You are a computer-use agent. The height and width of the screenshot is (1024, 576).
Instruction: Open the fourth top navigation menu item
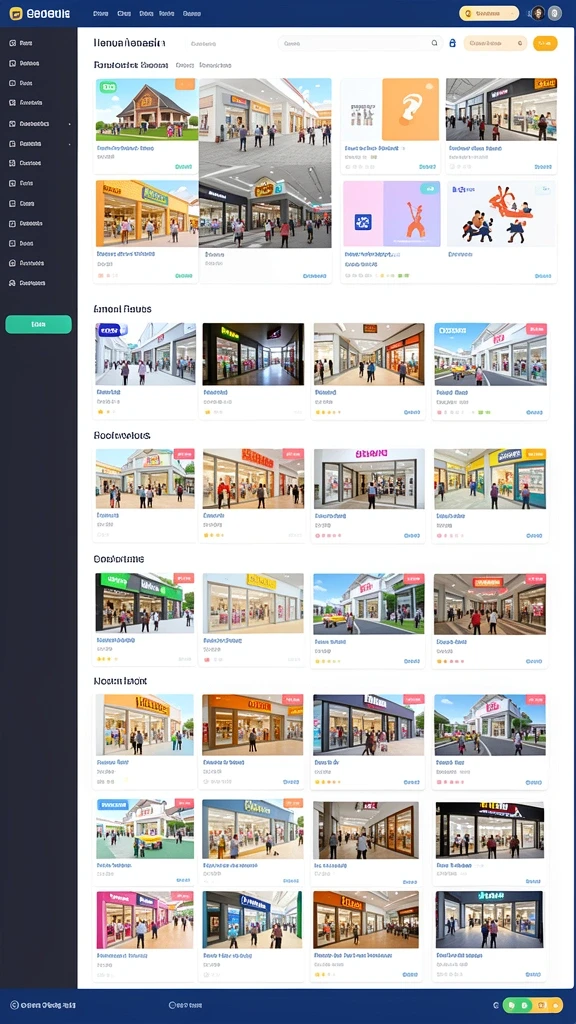[167, 13]
